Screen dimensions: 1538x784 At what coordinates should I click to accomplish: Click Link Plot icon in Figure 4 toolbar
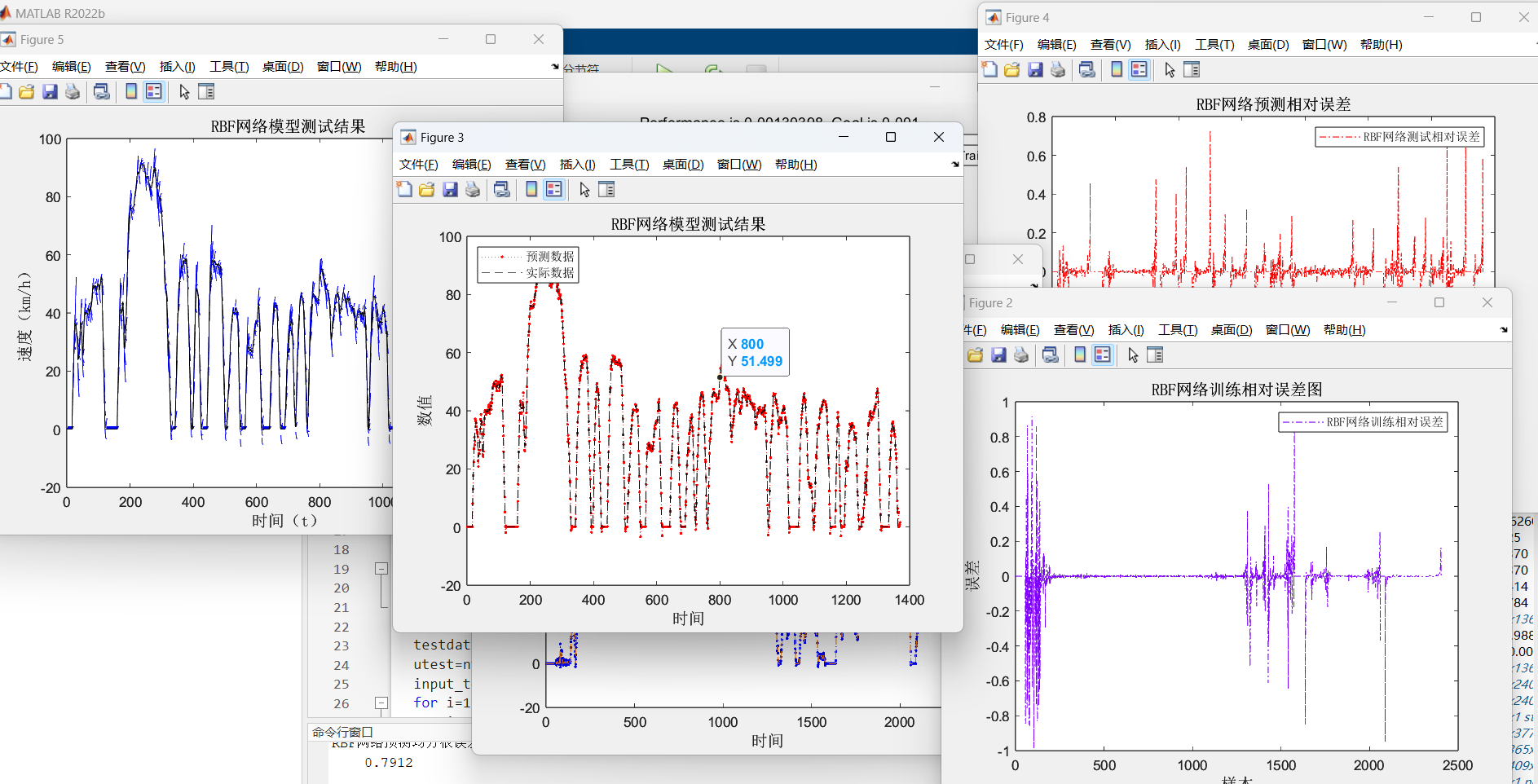click(1086, 70)
